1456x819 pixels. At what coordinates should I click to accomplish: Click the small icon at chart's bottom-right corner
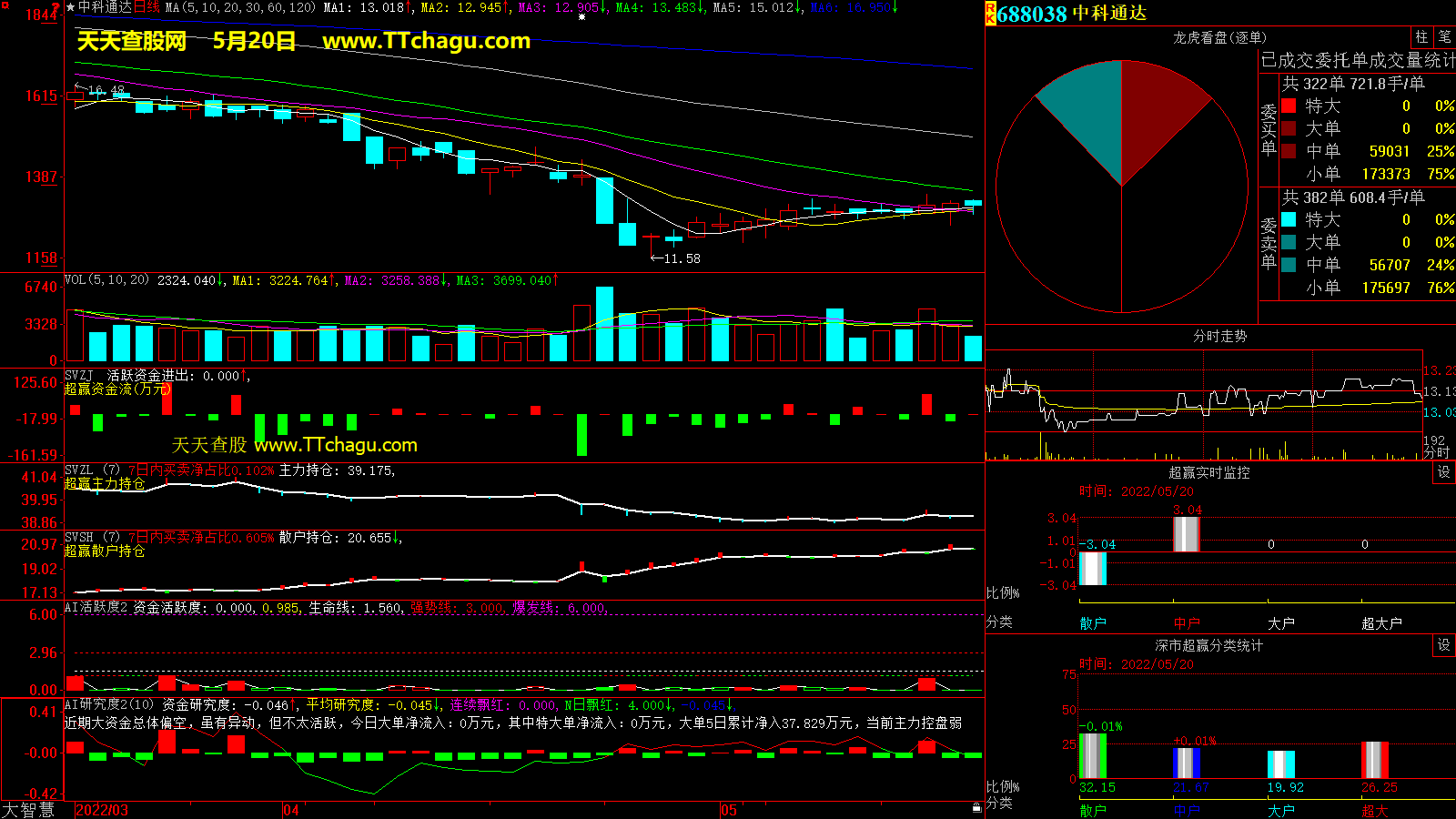(x=976, y=808)
